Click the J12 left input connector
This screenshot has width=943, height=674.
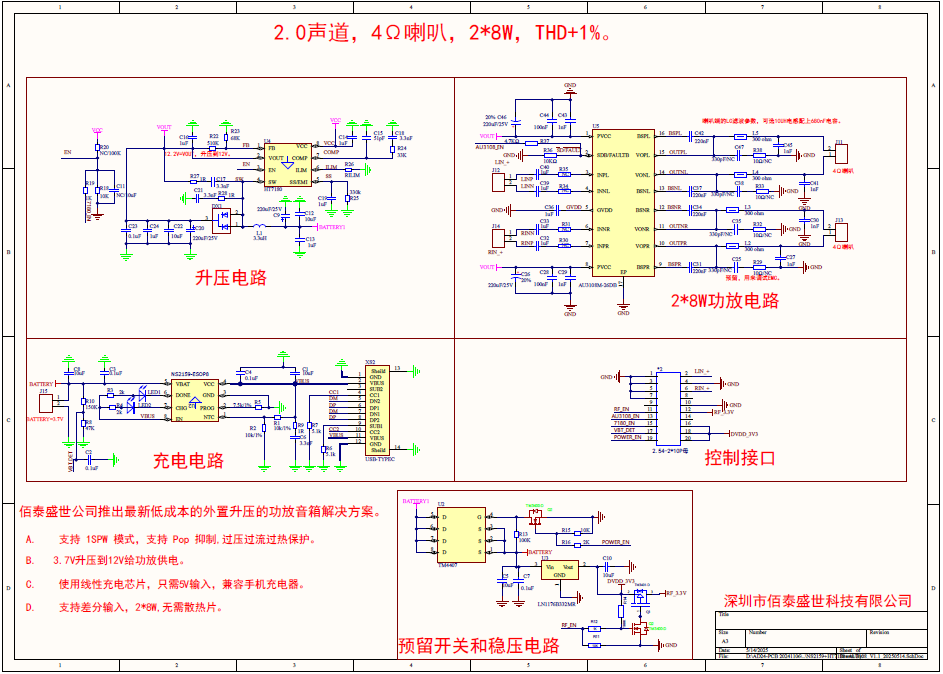(496, 182)
